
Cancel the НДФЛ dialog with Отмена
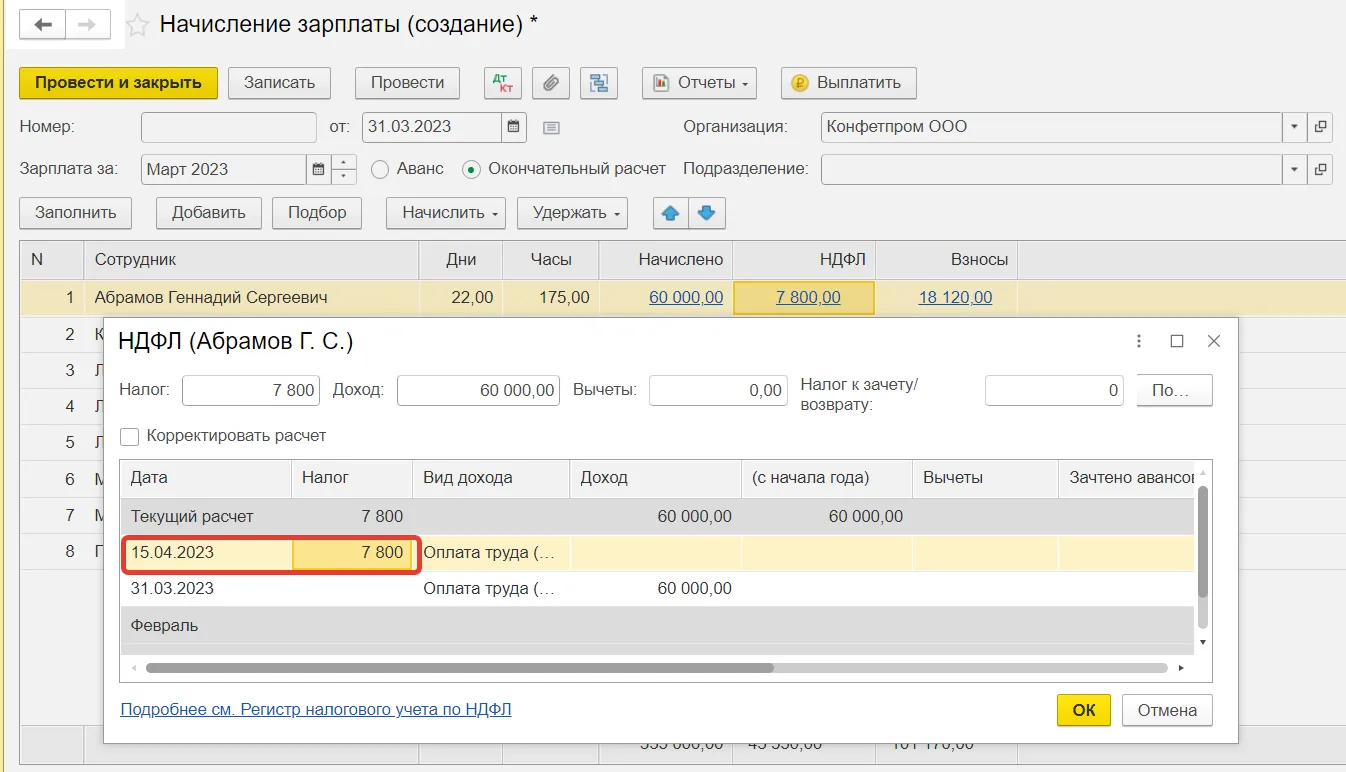tap(1167, 710)
